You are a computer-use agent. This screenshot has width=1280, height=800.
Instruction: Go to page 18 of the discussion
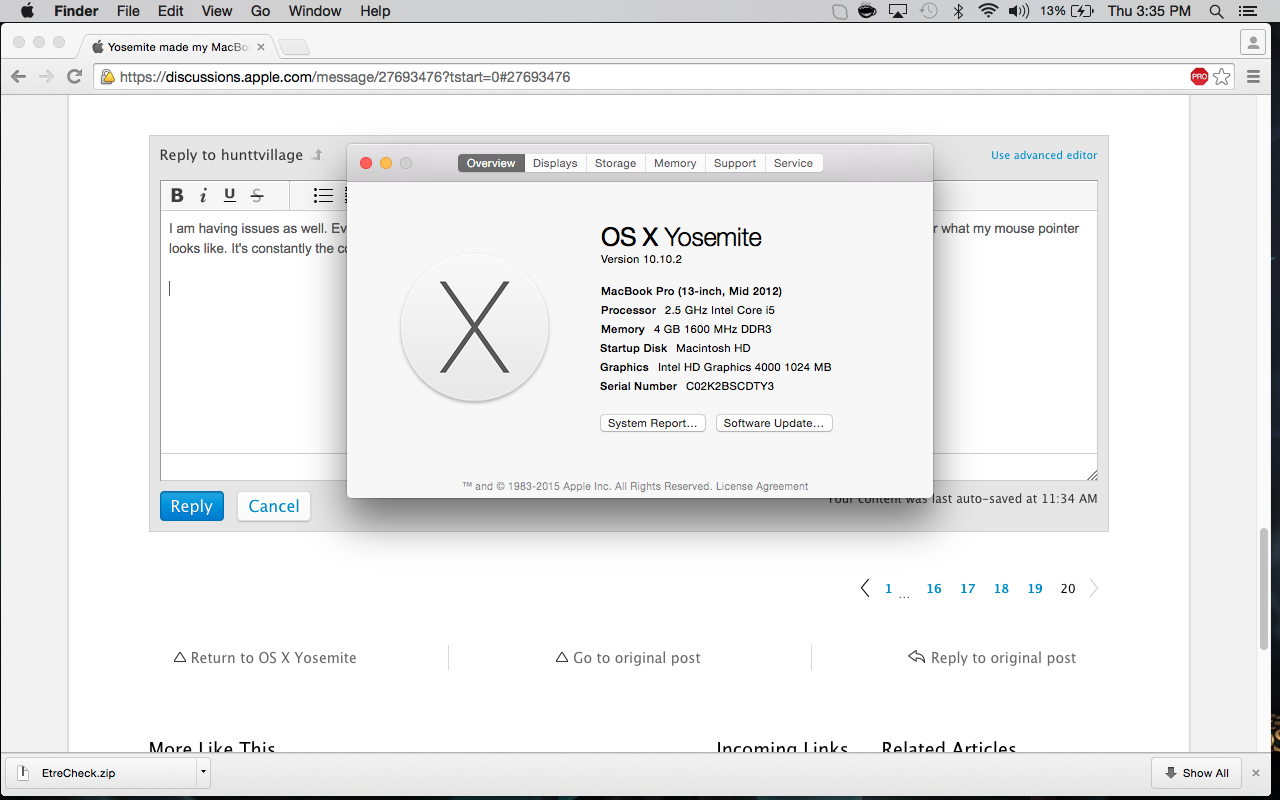coord(1001,589)
